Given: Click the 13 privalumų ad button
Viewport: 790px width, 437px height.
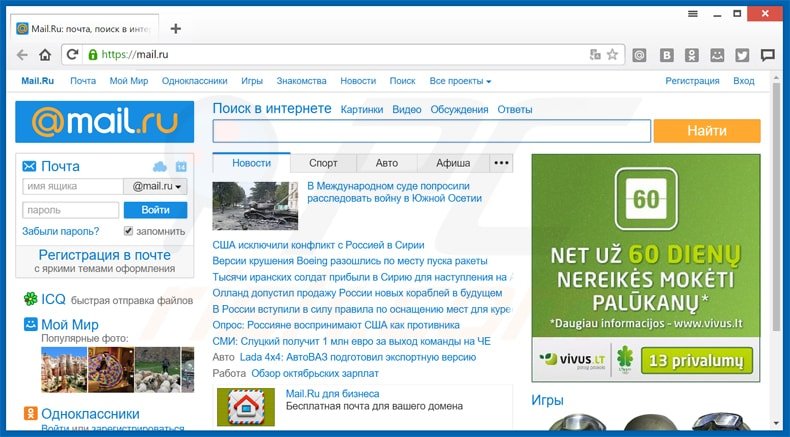Looking at the screenshot, I should coord(697,360).
